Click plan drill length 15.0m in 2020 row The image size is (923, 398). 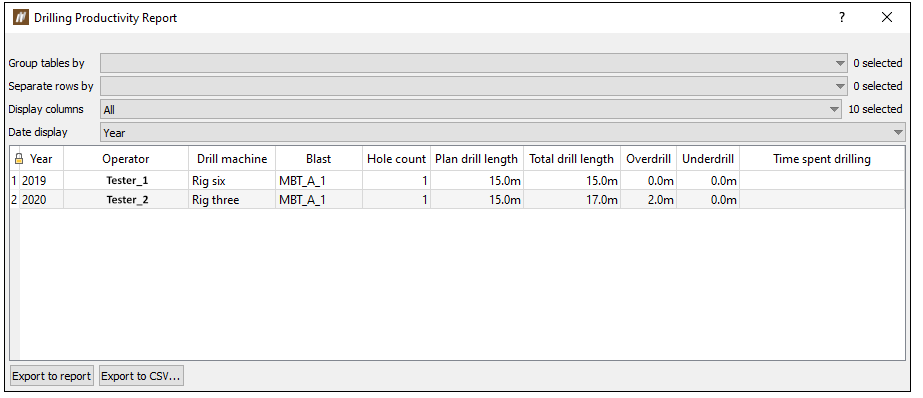477,200
